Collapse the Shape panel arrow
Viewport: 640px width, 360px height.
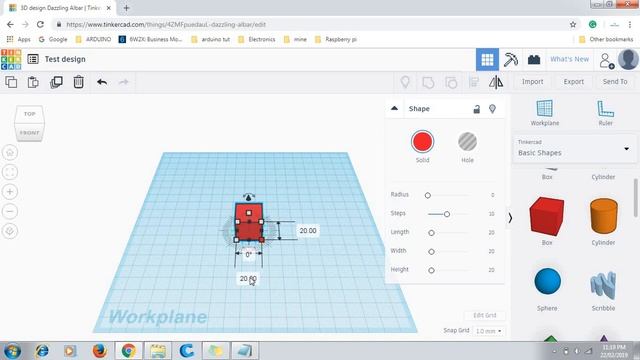coord(394,108)
